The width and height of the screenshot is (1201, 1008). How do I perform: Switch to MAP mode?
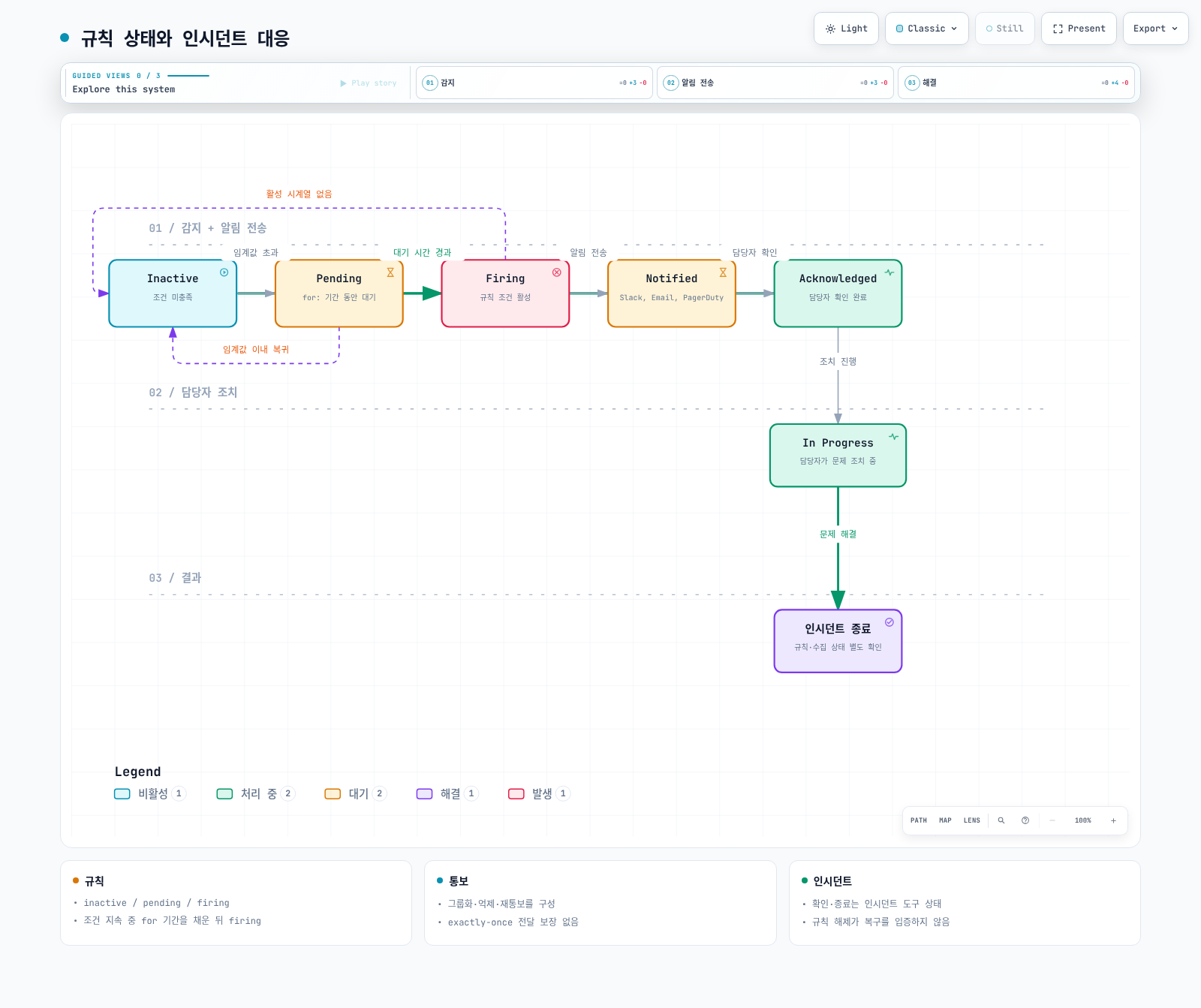[x=945, y=820]
